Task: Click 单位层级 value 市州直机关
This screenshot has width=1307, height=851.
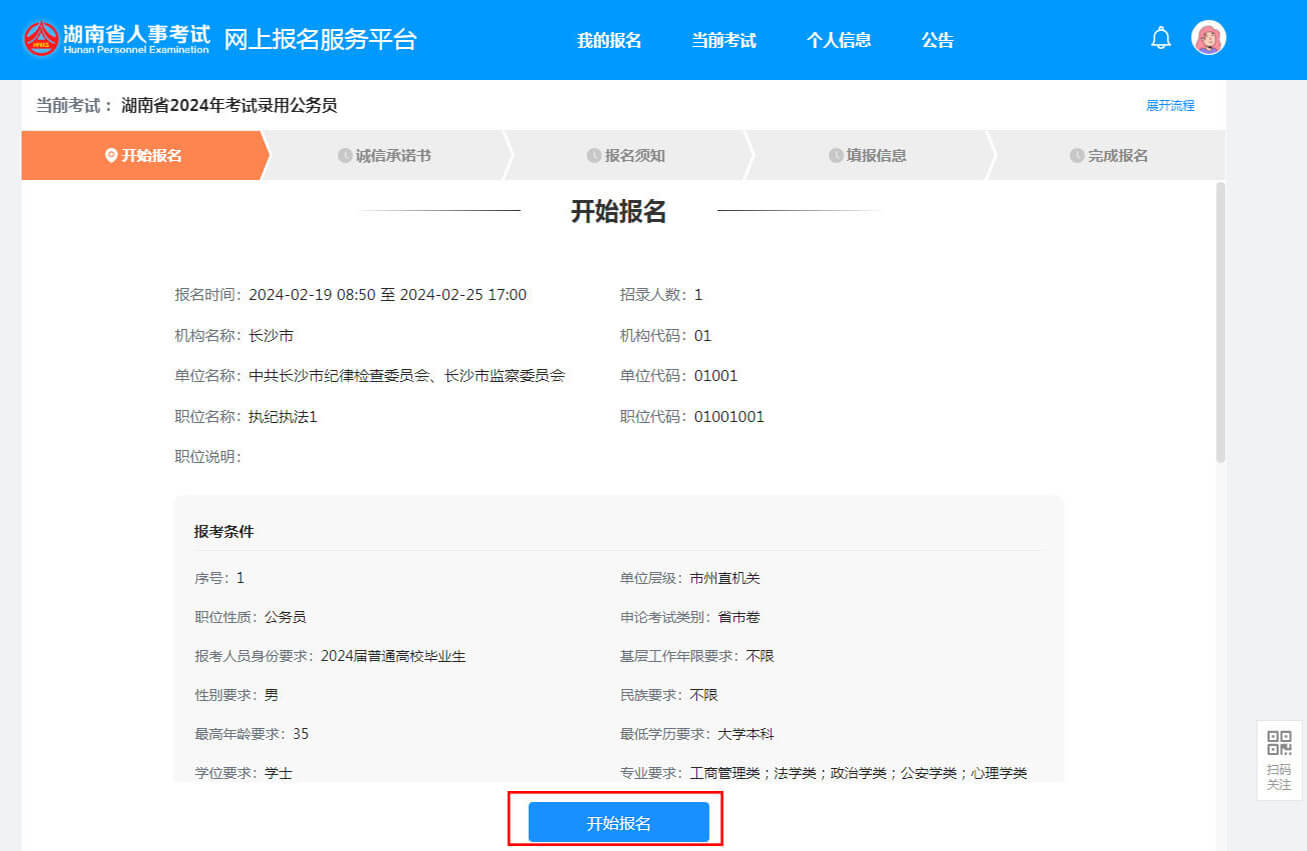Action: click(725, 578)
